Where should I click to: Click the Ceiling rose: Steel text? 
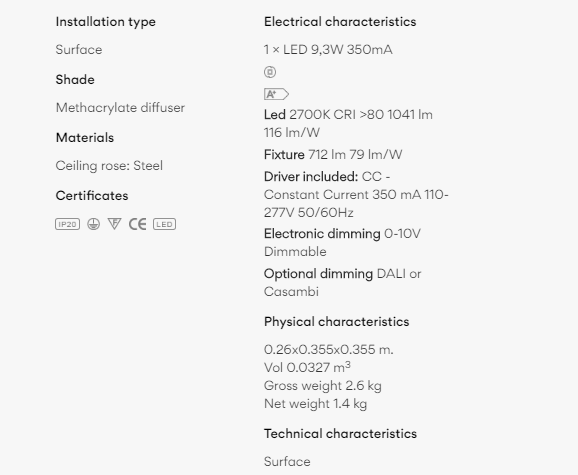point(109,166)
